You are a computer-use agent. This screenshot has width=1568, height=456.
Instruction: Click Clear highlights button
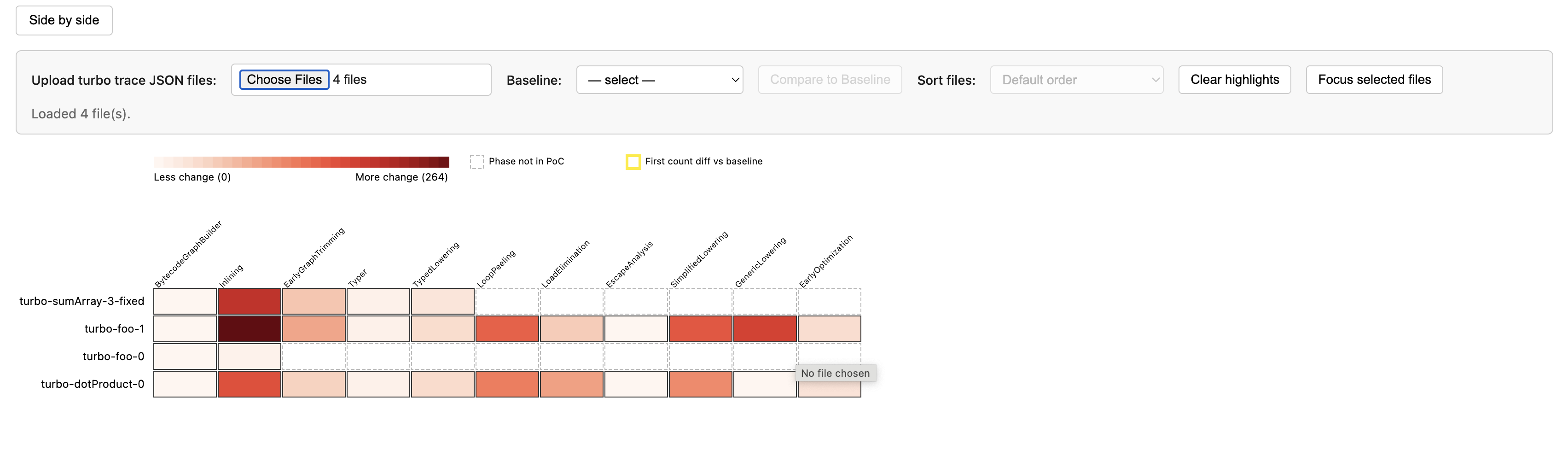(1234, 80)
